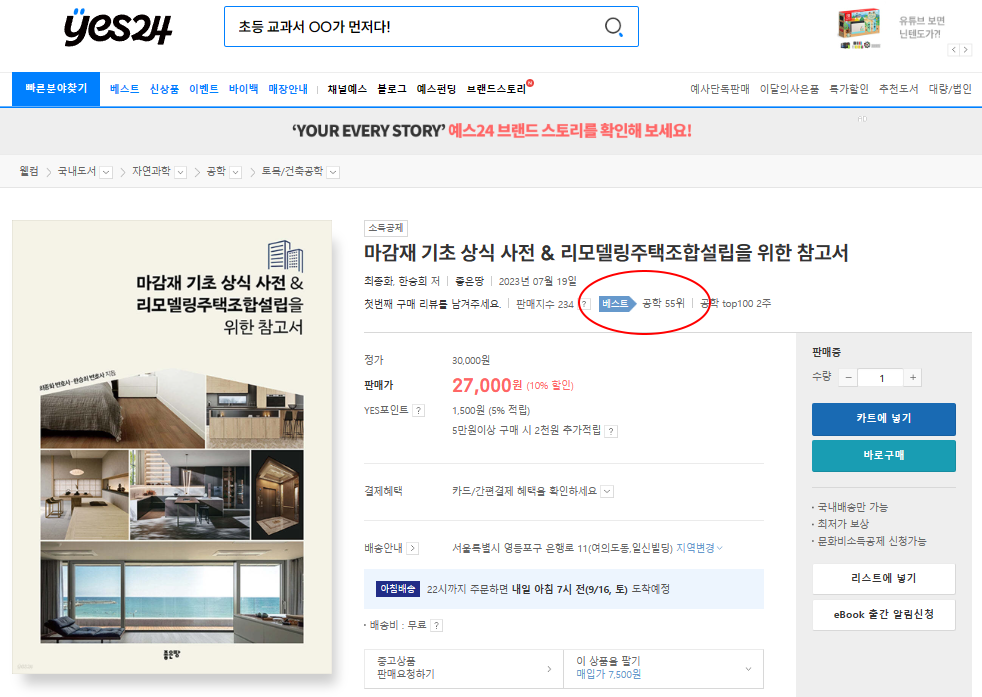Click 리스트에 넣기 button
The image size is (982, 697).
pyautogui.click(x=884, y=579)
